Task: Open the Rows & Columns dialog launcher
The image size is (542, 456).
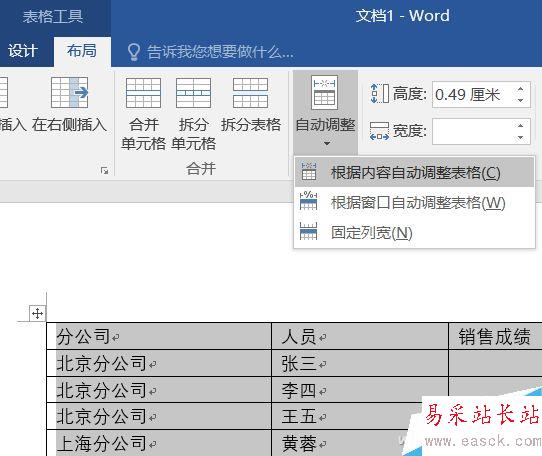Action: pos(104,170)
